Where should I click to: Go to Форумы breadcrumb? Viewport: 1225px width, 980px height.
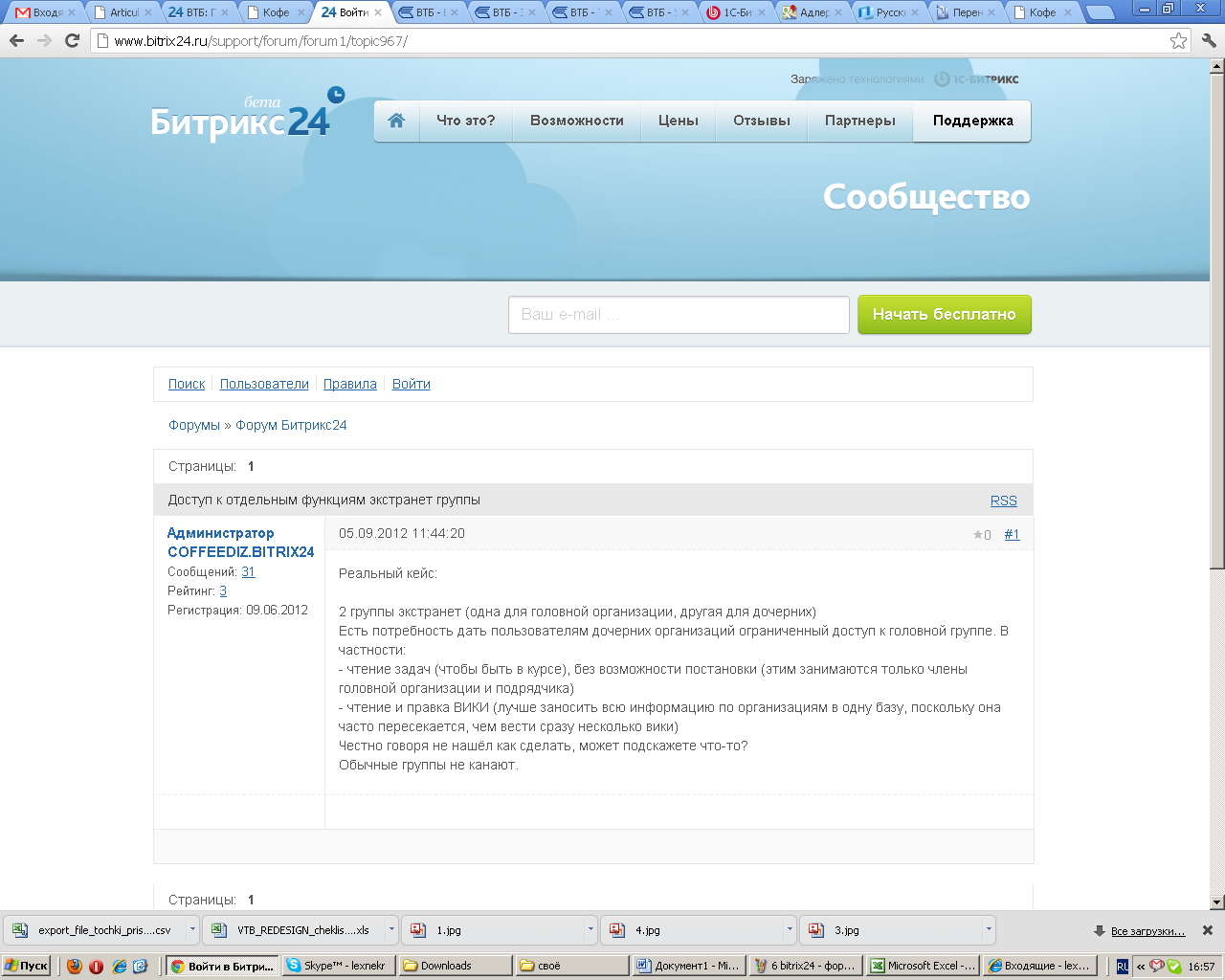pos(194,425)
